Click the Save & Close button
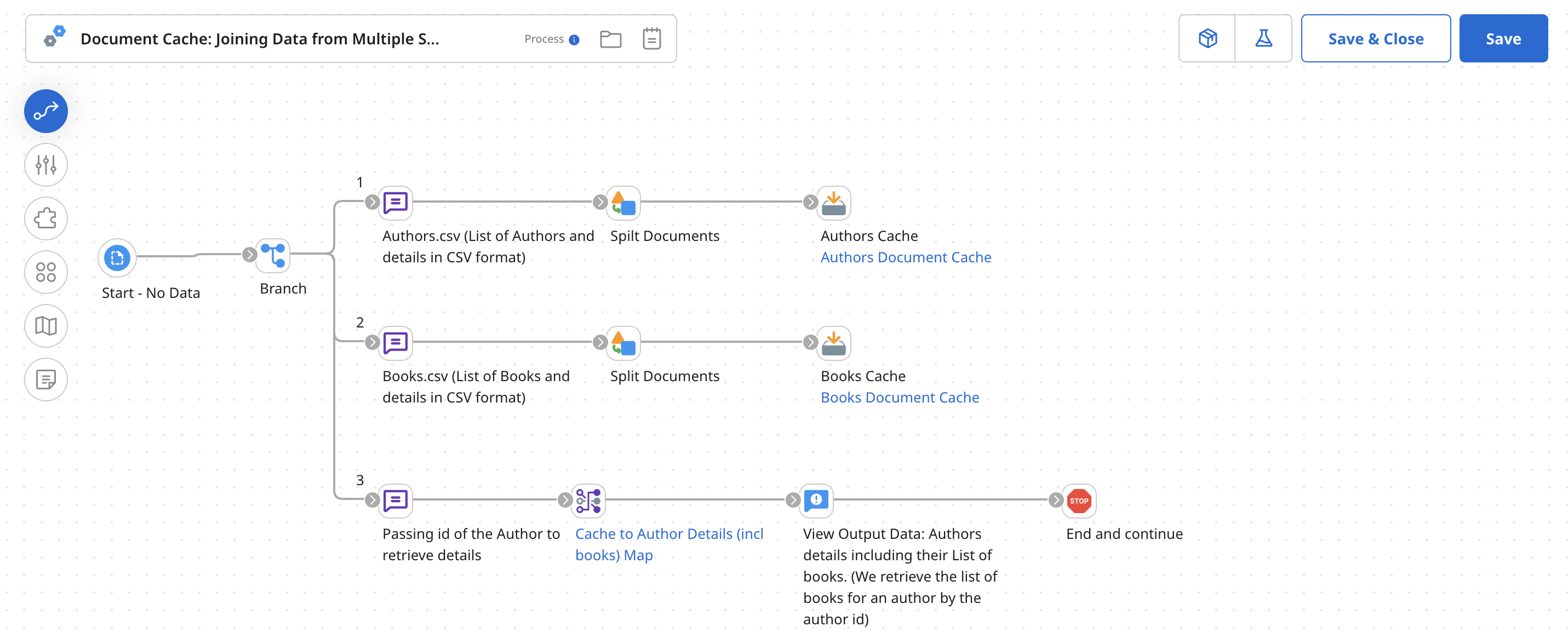 point(1376,38)
